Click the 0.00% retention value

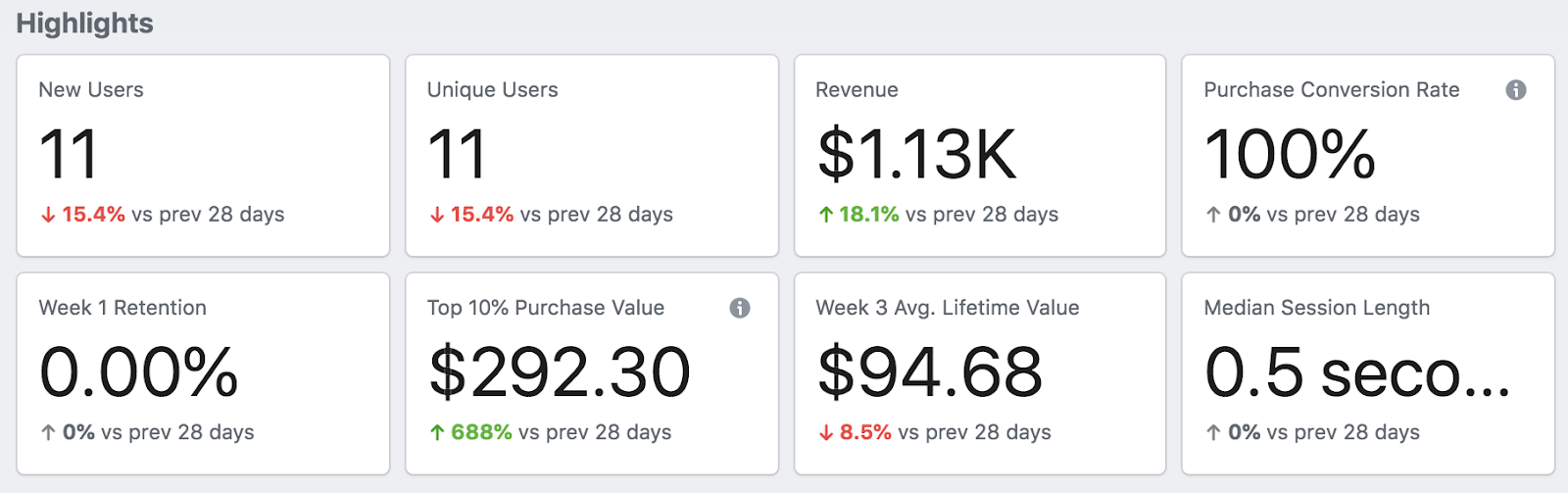139,372
